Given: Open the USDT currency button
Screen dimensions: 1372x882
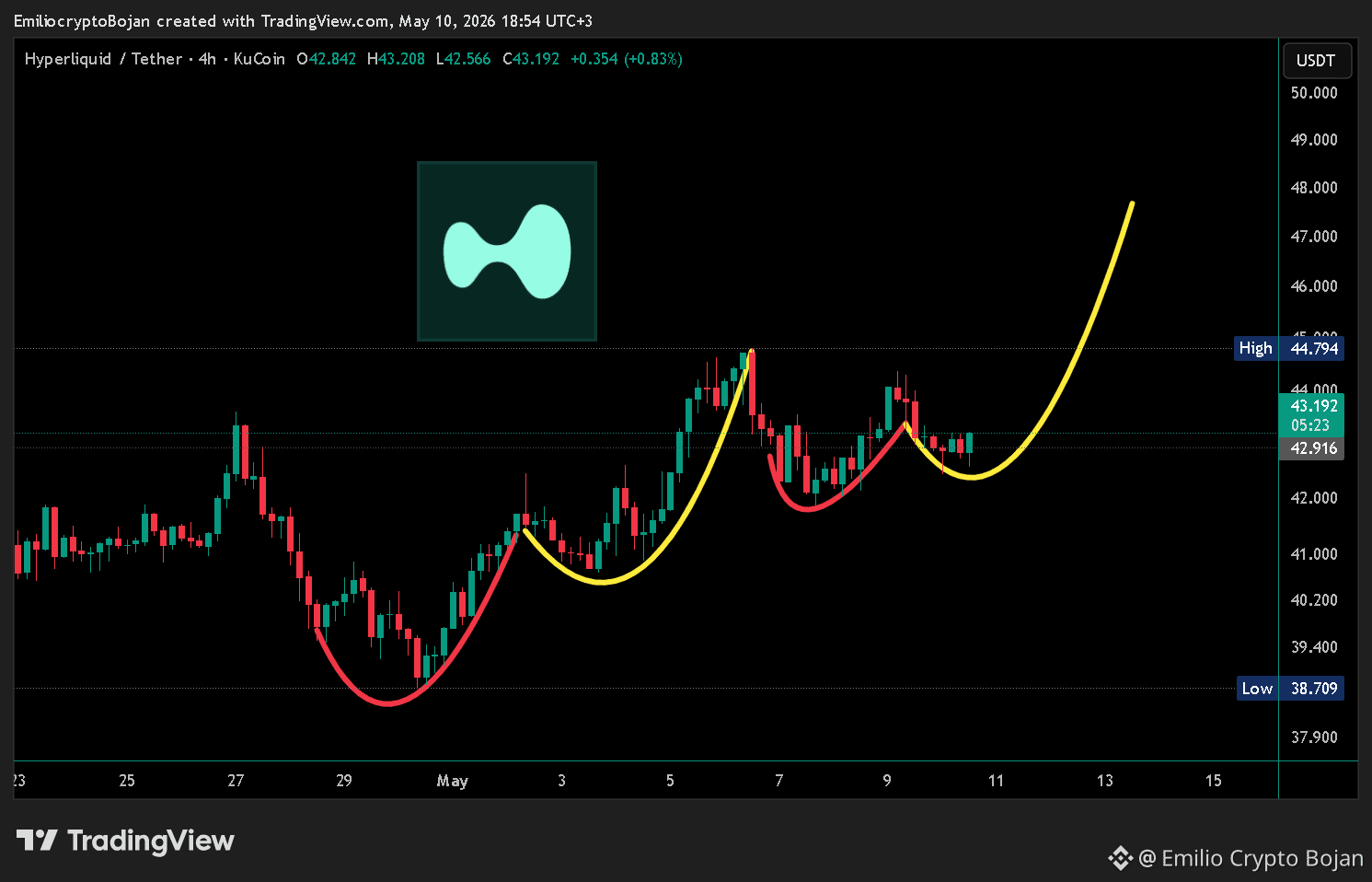Looking at the screenshot, I should (1316, 61).
